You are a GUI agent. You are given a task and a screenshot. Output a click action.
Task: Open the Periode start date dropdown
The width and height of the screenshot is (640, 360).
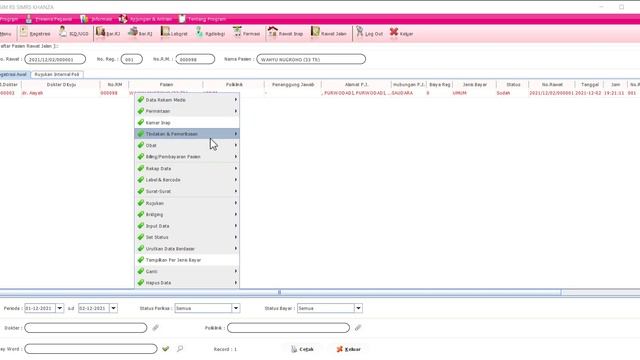tap(60, 308)
